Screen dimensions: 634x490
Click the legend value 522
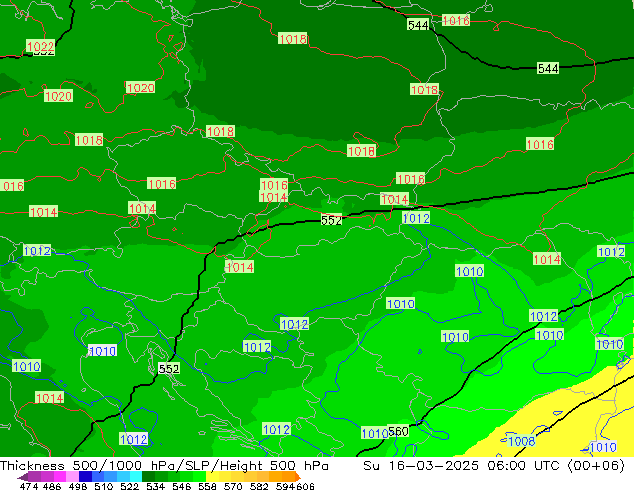[129, 486]
